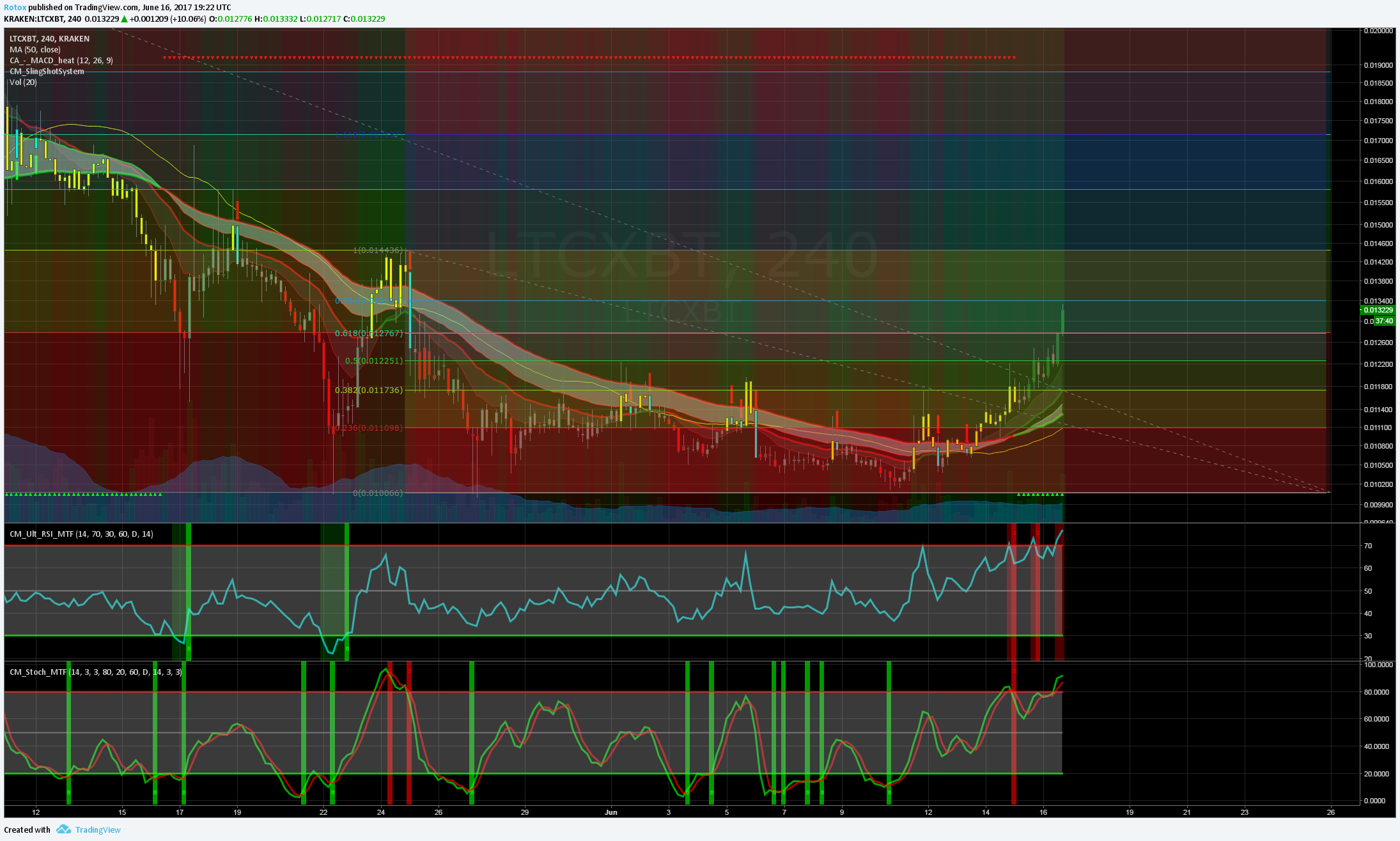Click the KRAKEN:LTCXBT, 240 symbol in the header
This screenshot has width=1400, height=841.
42,19
